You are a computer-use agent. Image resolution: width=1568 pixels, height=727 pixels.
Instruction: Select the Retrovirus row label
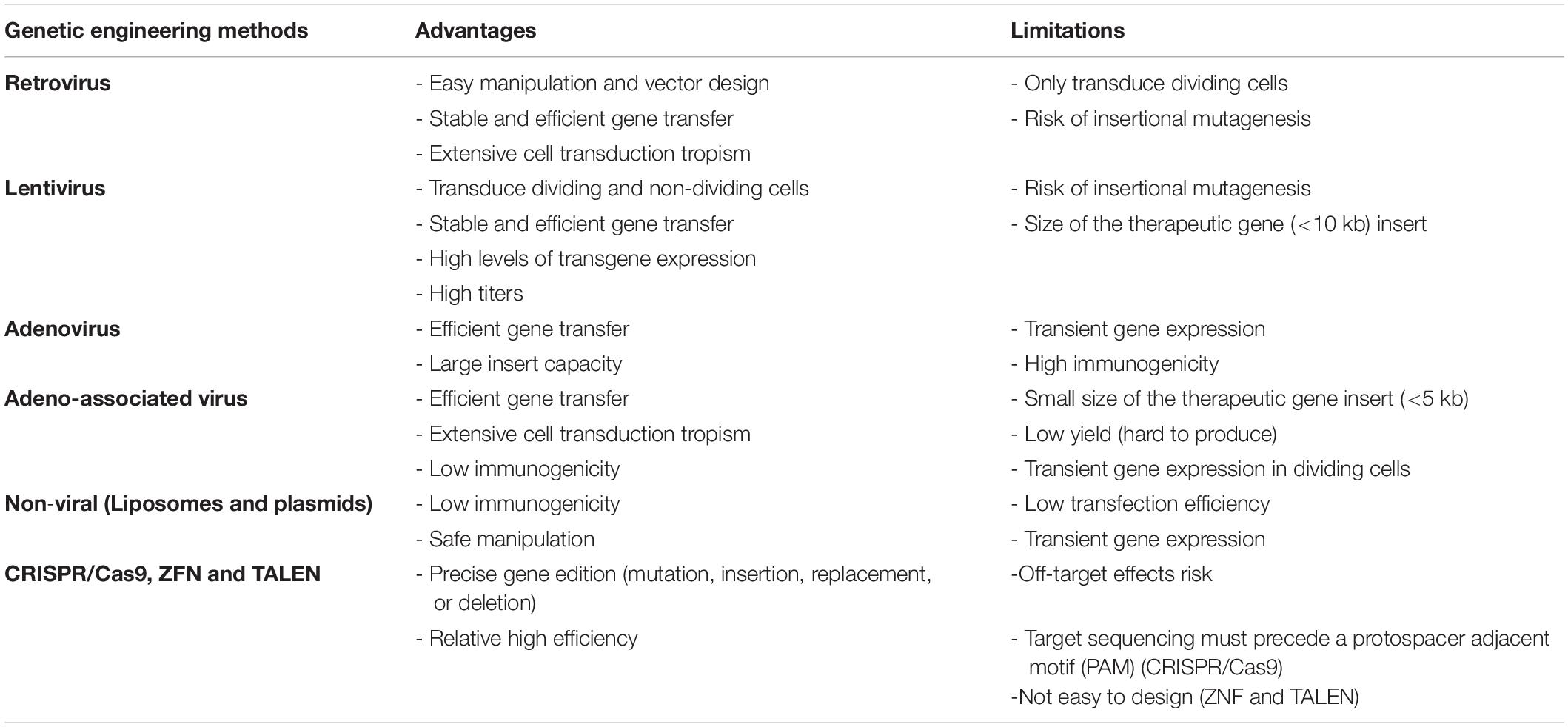click(x=58, y=83)
